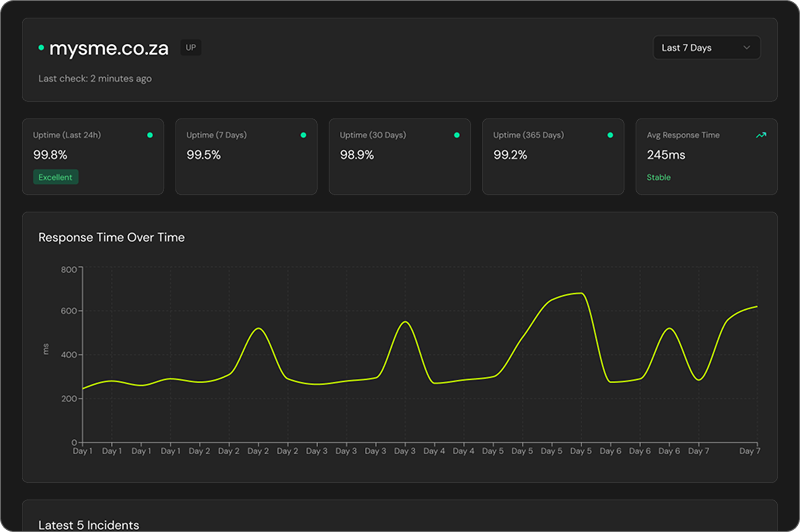Click the Uptime (7 Days) label
Viewport: 800px width, 532px height.
216,135
